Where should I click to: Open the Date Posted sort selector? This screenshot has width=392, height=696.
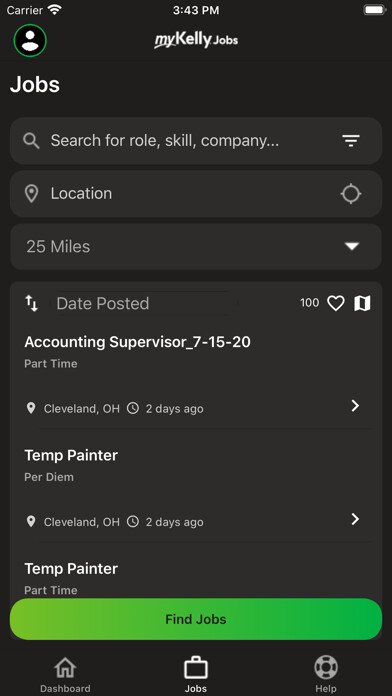[142, 304]
